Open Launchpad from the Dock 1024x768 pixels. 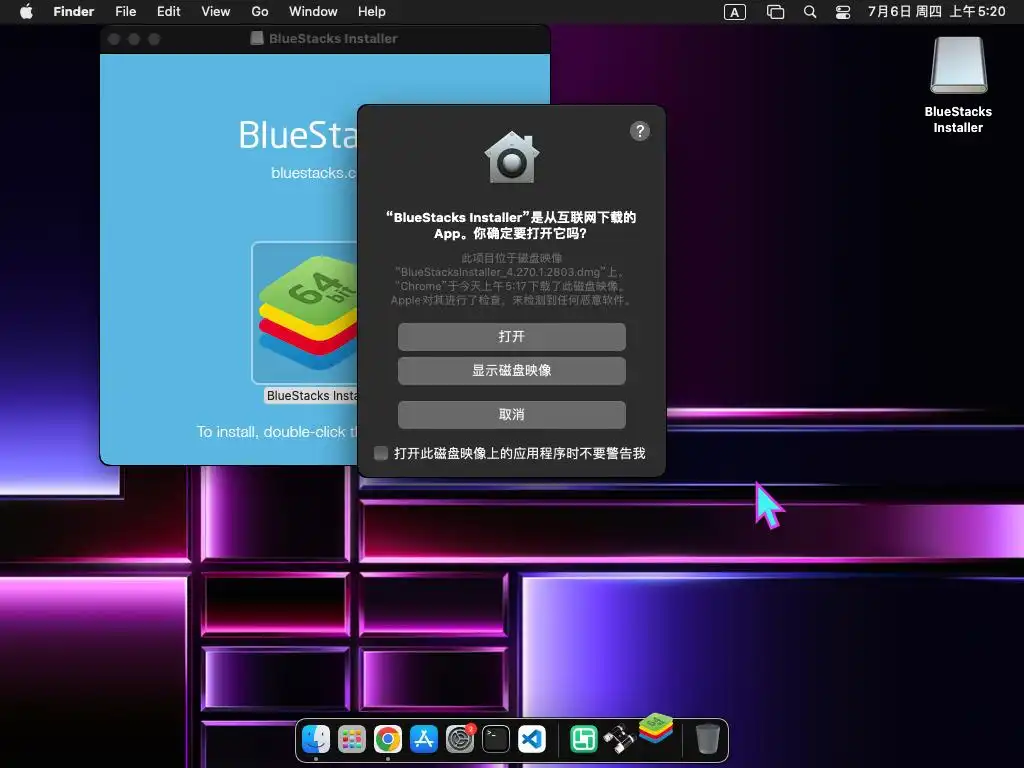pyautogui.click(x=352, y=739)
